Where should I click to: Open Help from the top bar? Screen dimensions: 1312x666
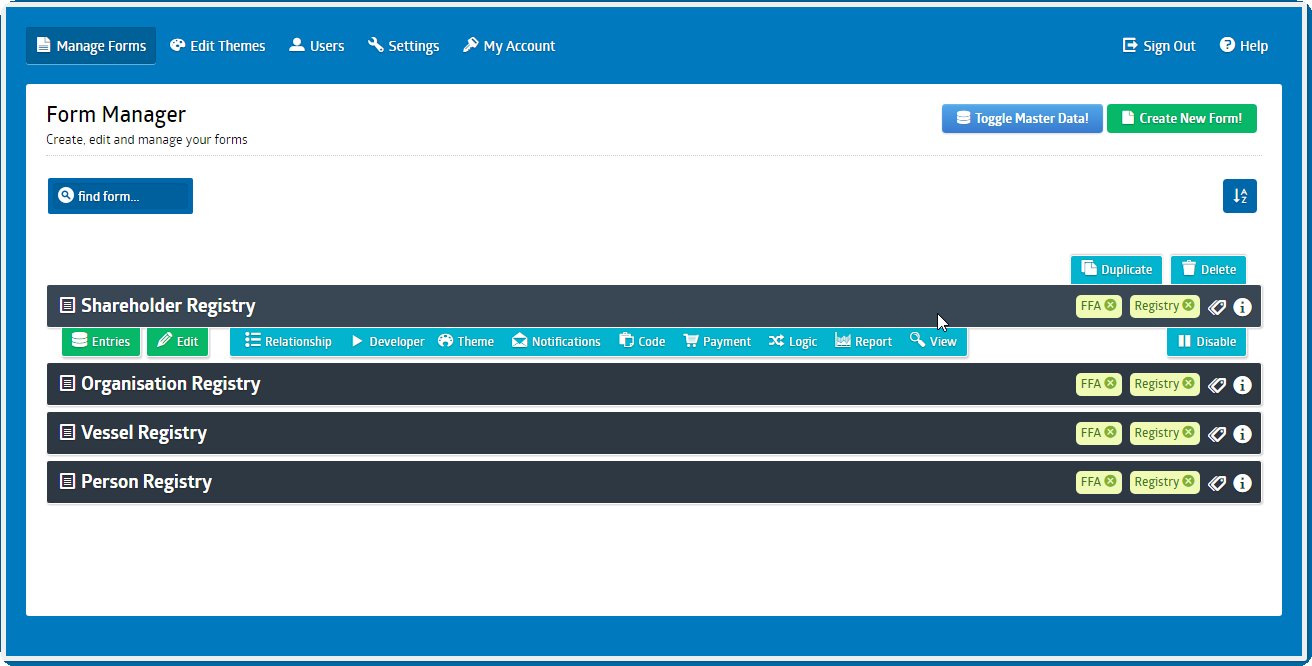(x=1244, y=46)
